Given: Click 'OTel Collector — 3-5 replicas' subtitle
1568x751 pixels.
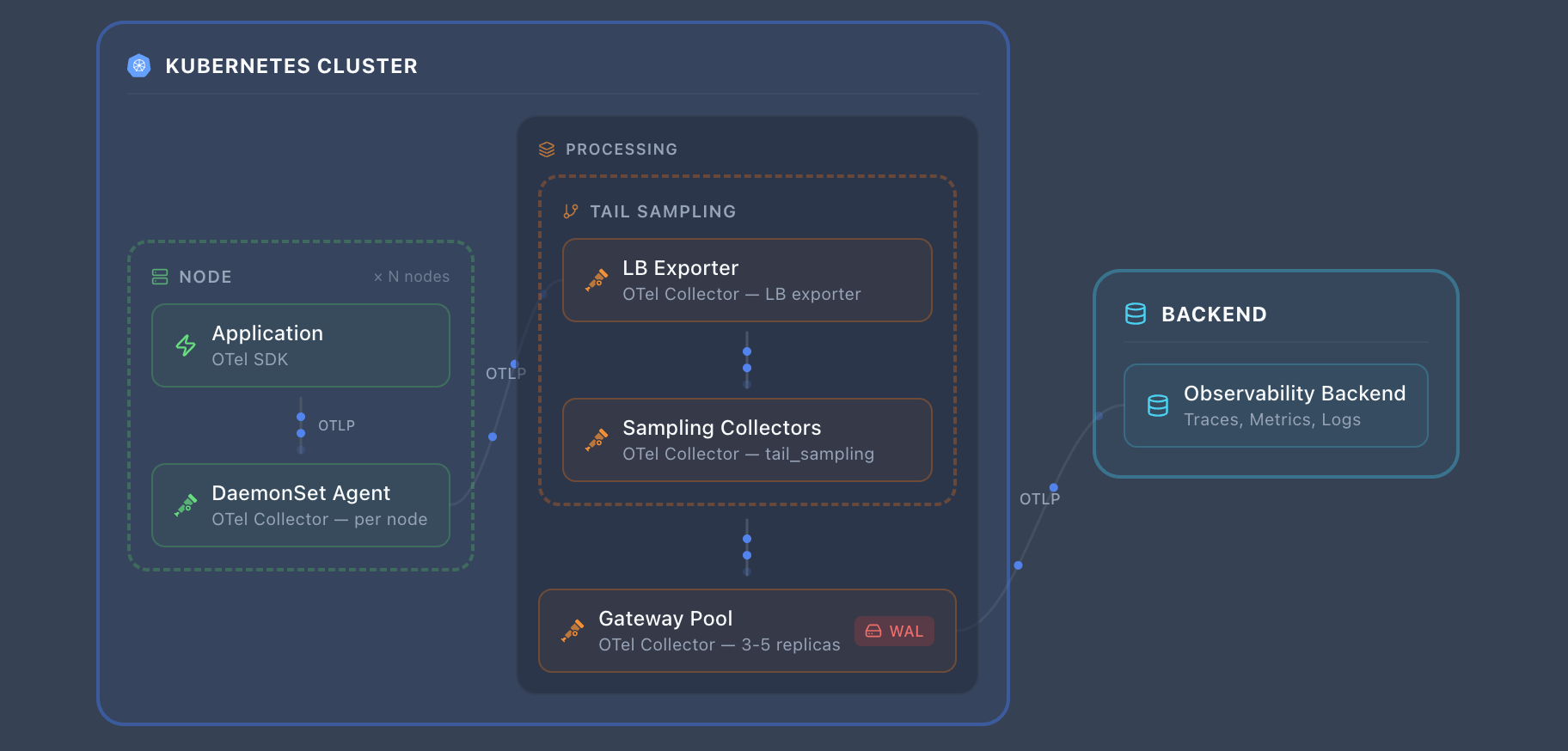Looking at the screenshot, I should click(720, 644).
